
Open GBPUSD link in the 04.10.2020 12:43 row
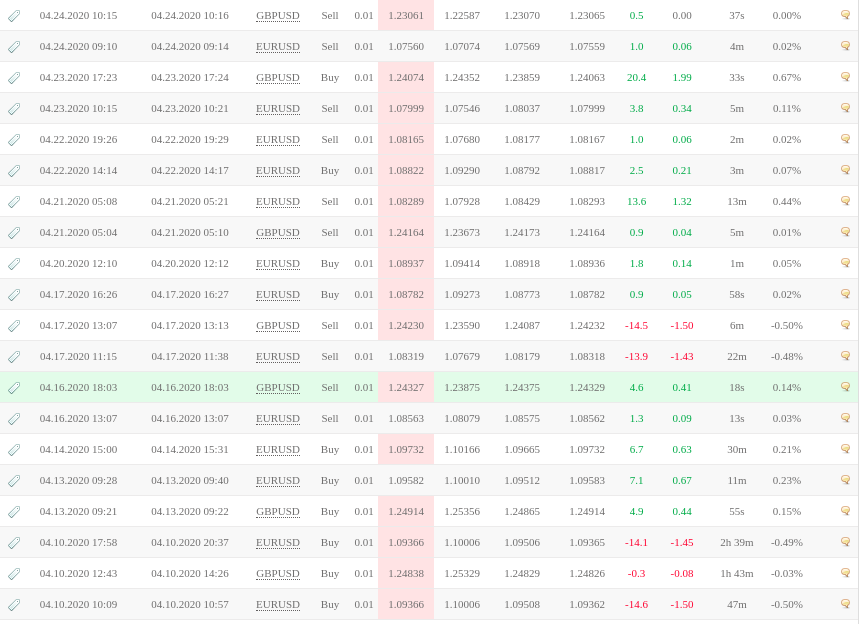click(278, 573)
